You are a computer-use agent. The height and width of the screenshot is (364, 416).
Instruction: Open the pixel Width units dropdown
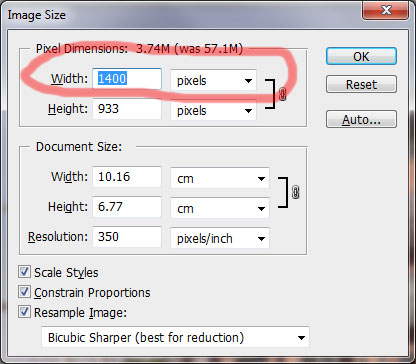[x=213, y=80]
